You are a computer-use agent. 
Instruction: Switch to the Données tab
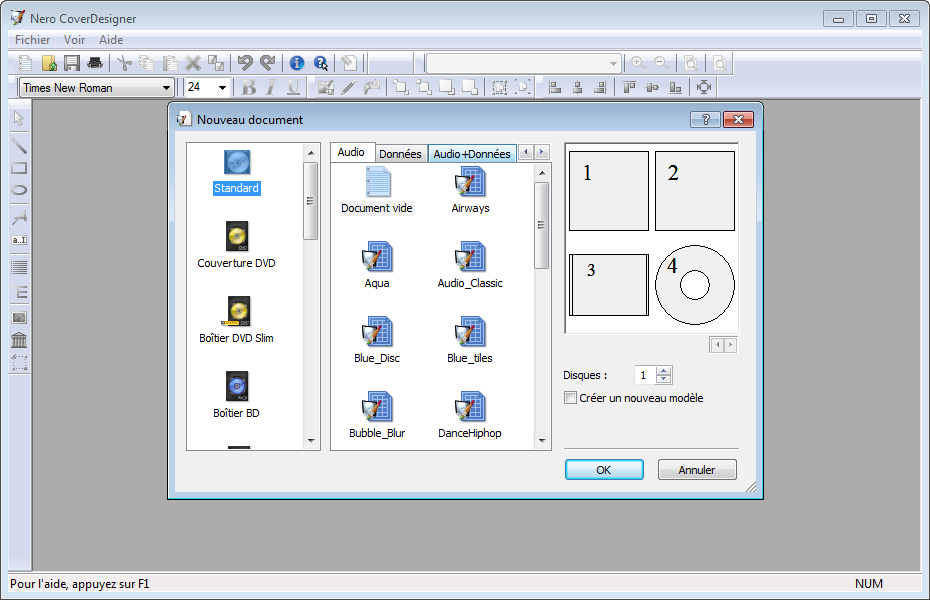point(401,153)
